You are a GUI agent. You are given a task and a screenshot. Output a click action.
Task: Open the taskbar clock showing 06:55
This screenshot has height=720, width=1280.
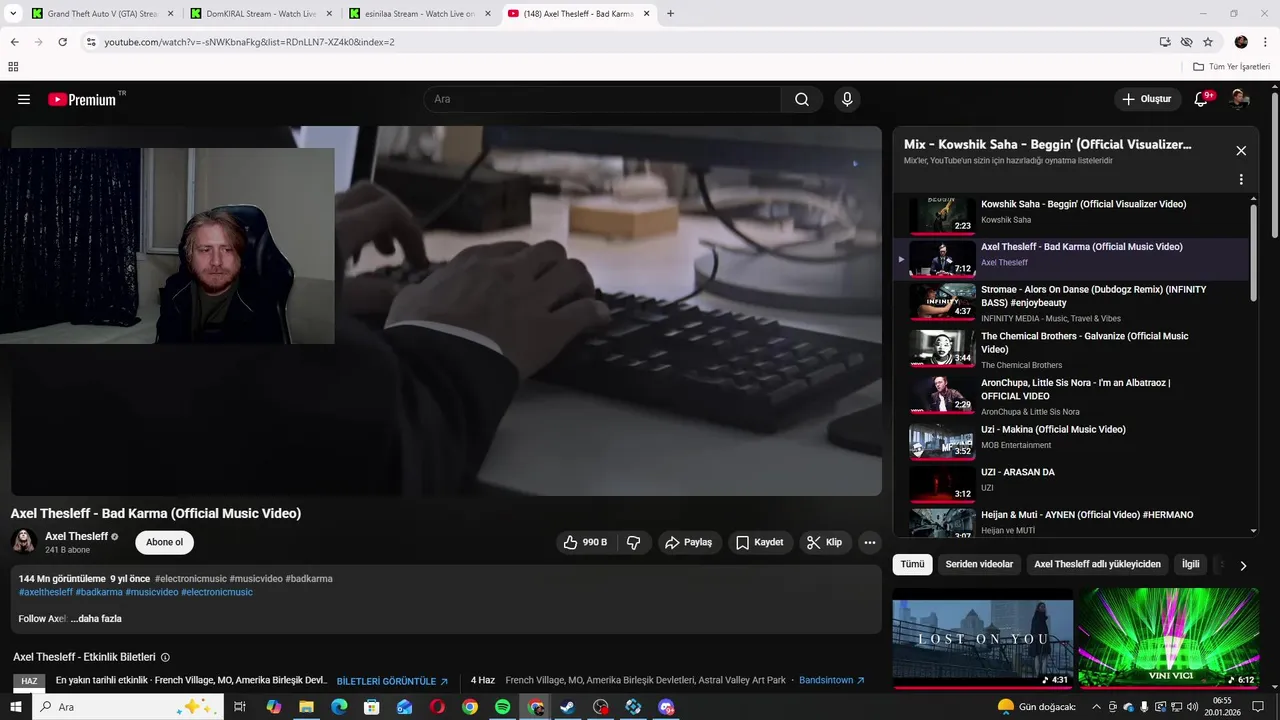click(1222, 707)
